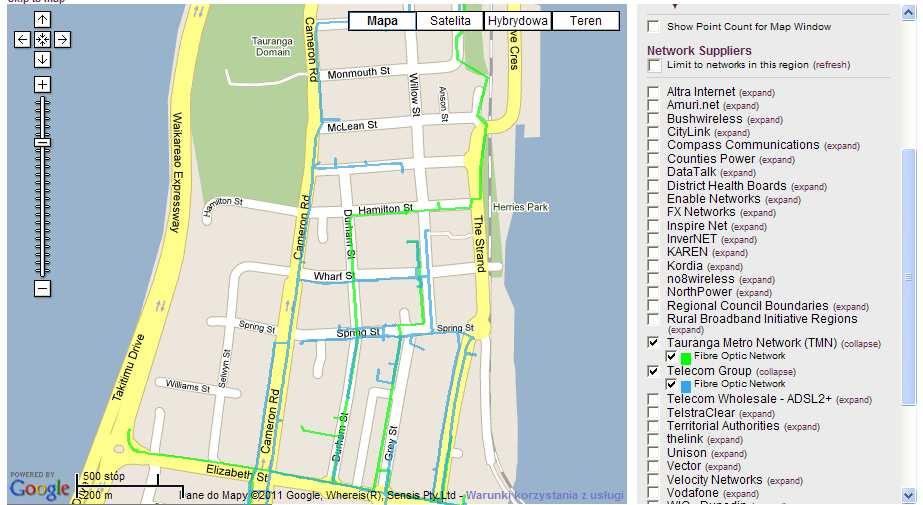This screenshot has width=923, height=505.
Task: Check the Vector checkbox
Action: pyautogui.click(x=653, y=466)
